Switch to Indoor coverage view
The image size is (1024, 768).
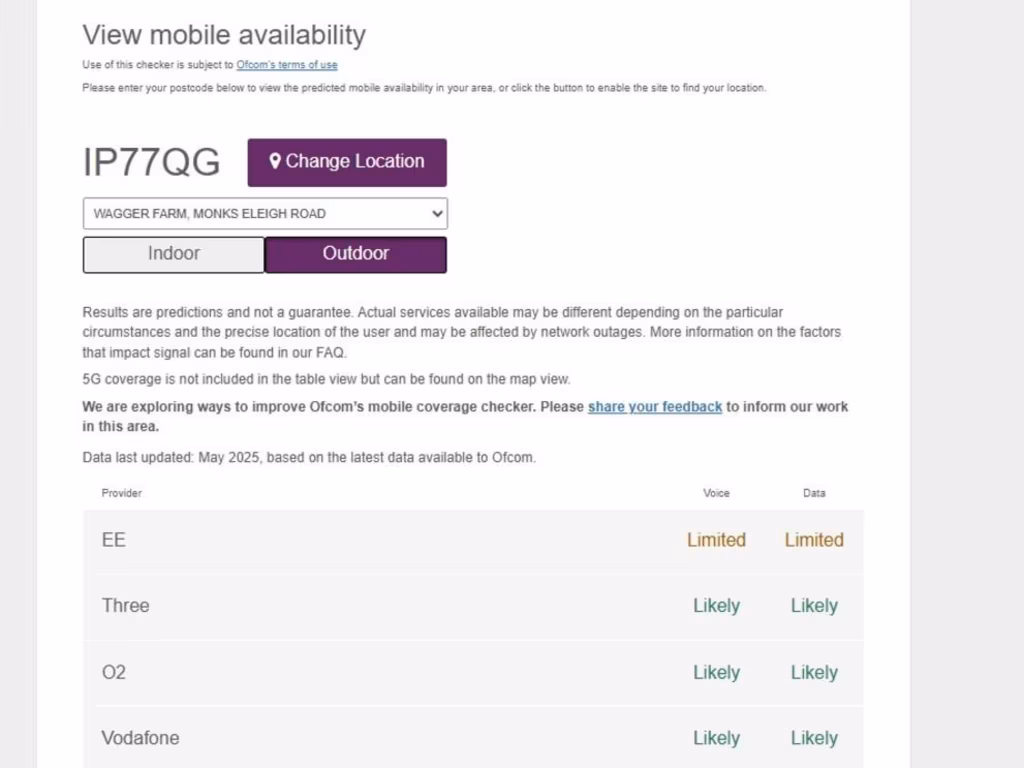tap(174, 254)
